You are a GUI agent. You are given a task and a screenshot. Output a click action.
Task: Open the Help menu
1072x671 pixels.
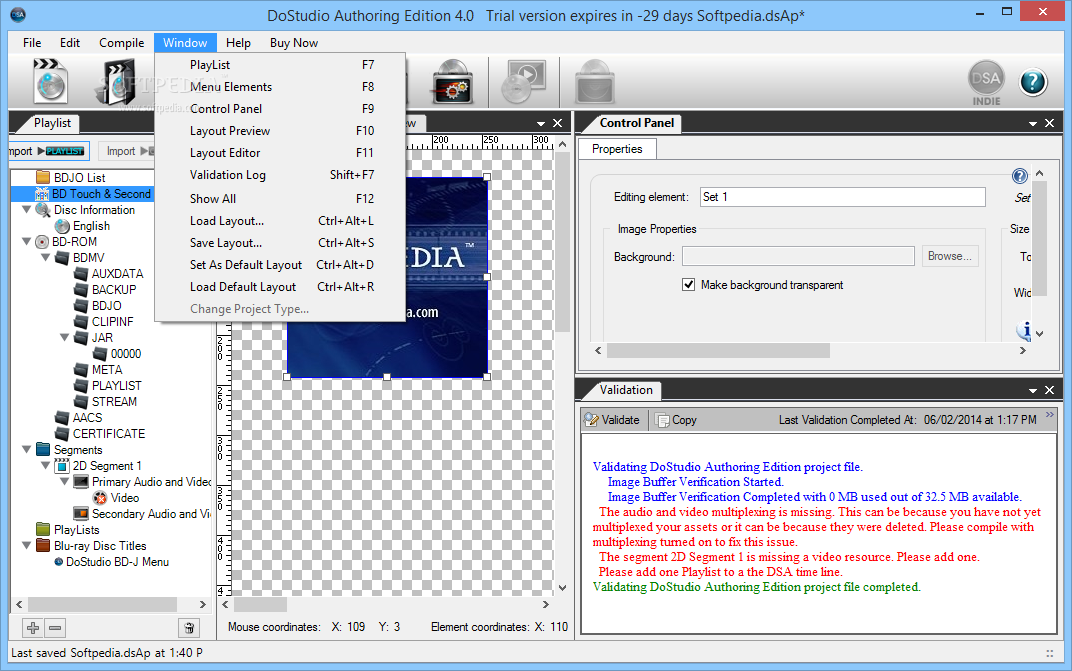[238, 42]
